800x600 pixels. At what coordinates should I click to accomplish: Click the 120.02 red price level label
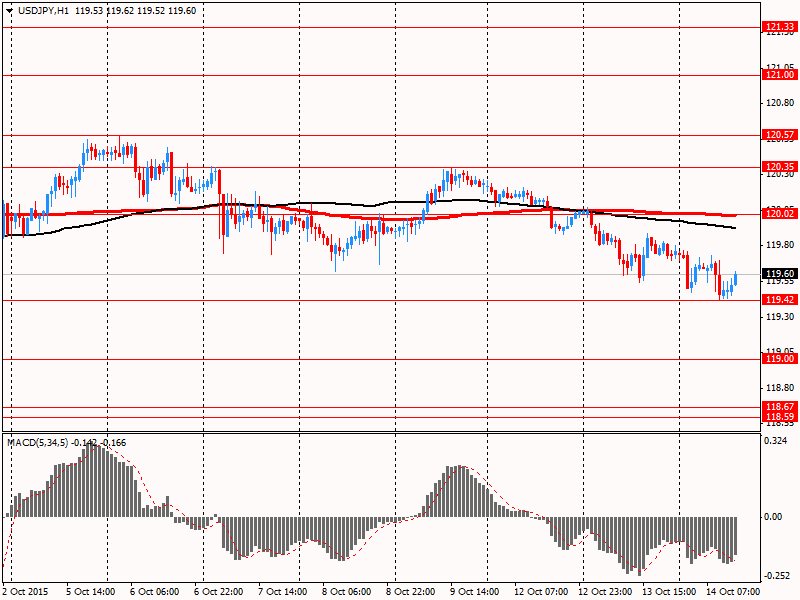point(780,214)
